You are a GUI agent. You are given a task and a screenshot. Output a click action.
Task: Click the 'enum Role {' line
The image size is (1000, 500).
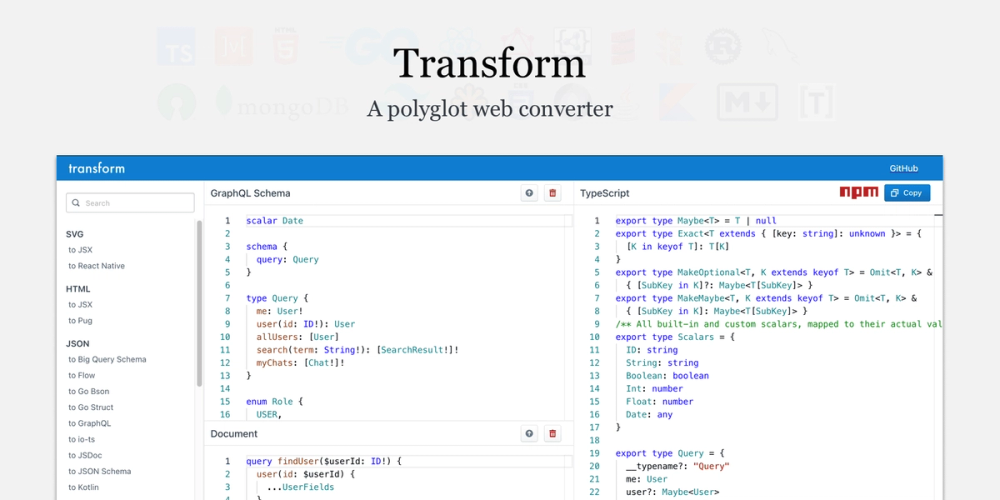[x=275, y=402]
